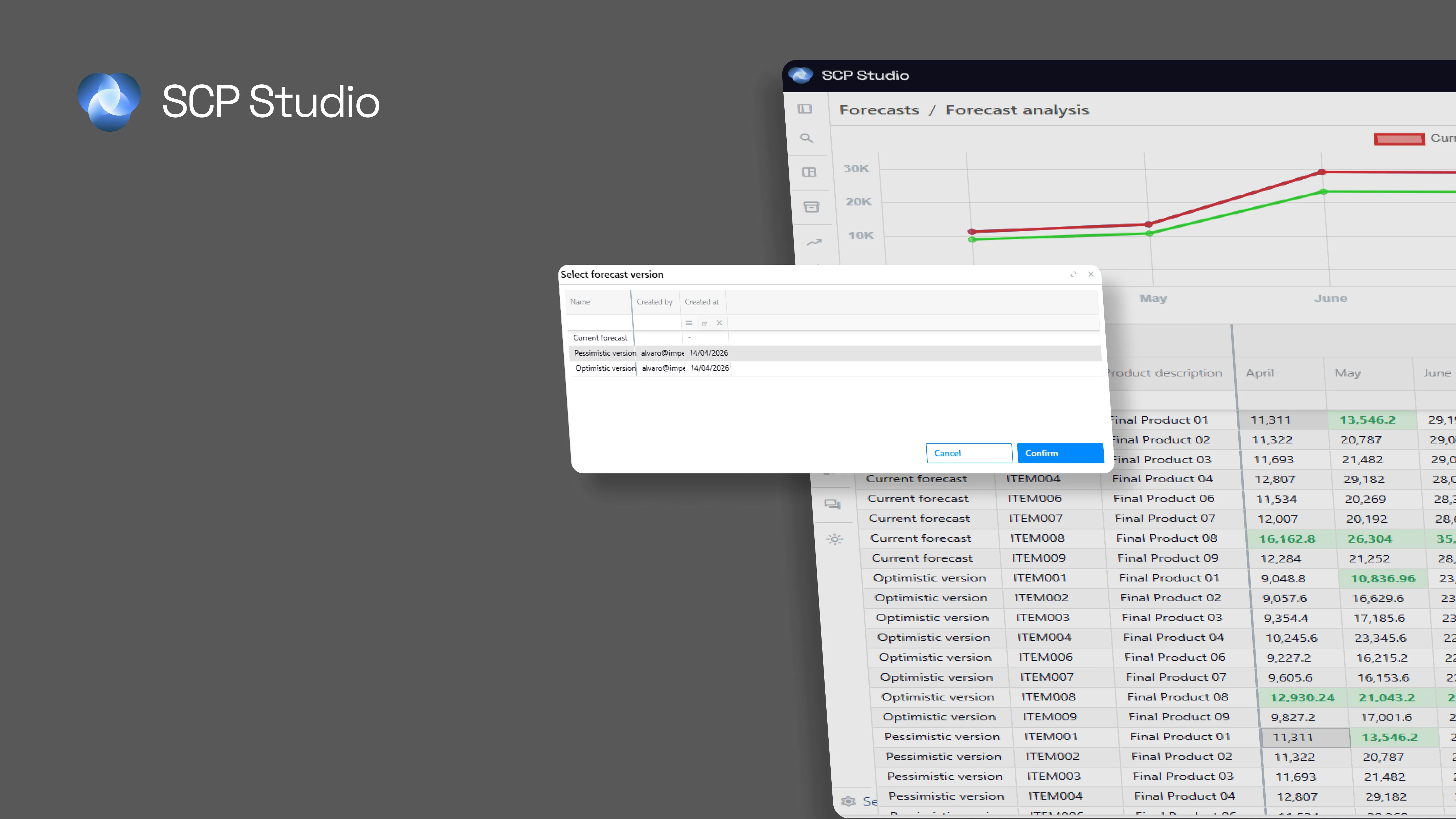Open the archive box icon in the sidebar
1456x819 pixels.
click(812, 208)
